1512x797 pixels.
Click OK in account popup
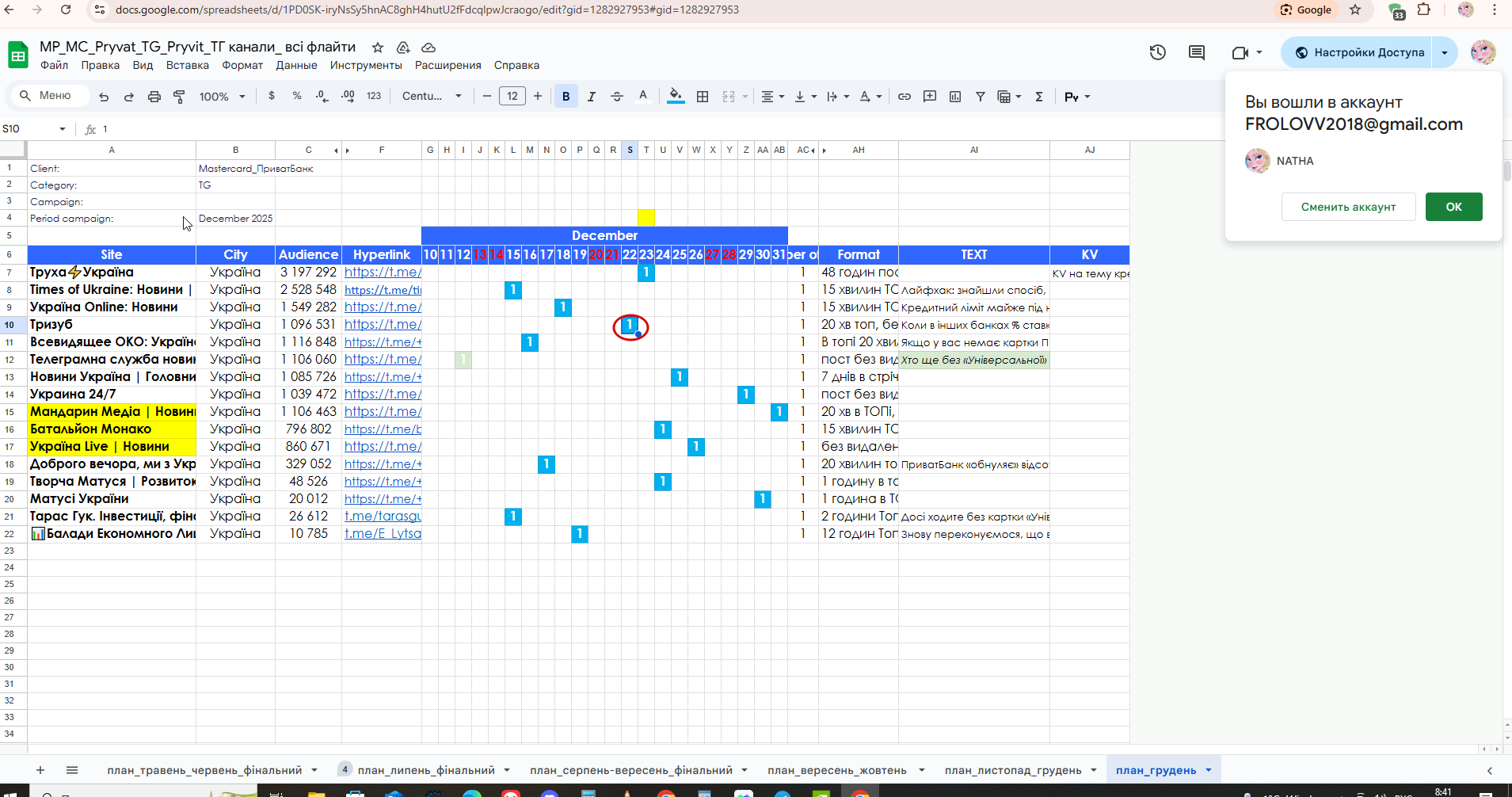point(1453,207)
